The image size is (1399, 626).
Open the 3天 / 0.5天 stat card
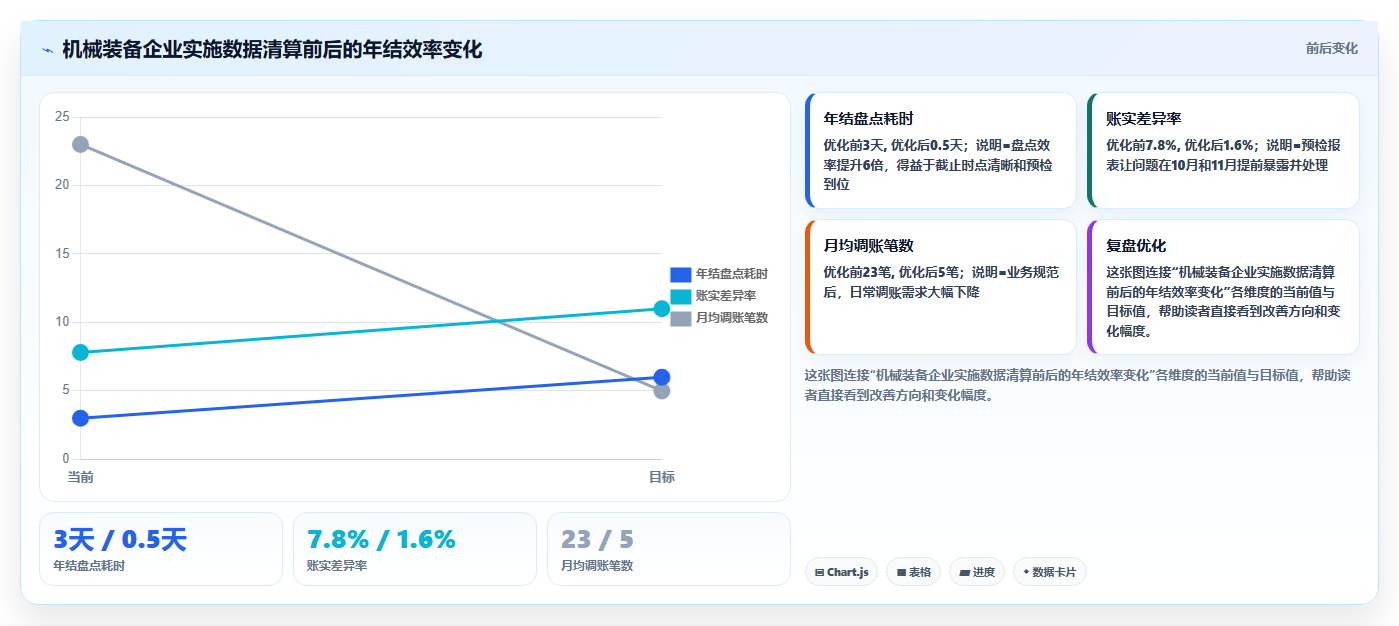tap(161, 549)
